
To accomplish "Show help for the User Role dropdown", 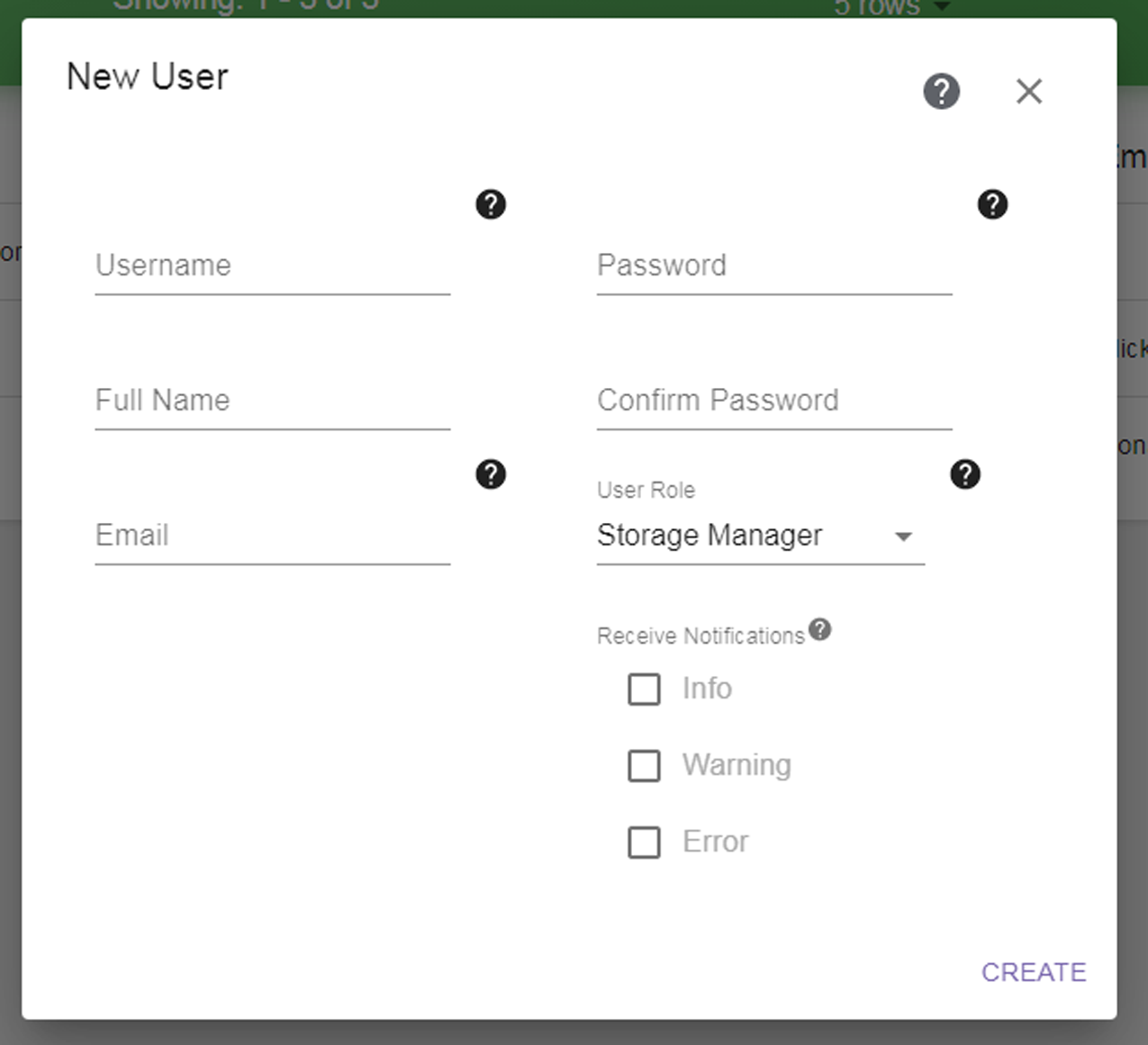I will [x=965, y=473].
